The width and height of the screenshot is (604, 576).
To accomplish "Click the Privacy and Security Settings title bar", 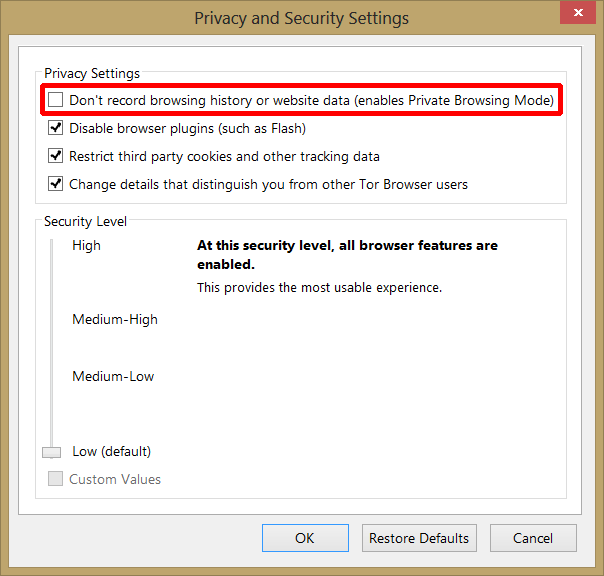I will pyautogui.click(x=300, y=18).
